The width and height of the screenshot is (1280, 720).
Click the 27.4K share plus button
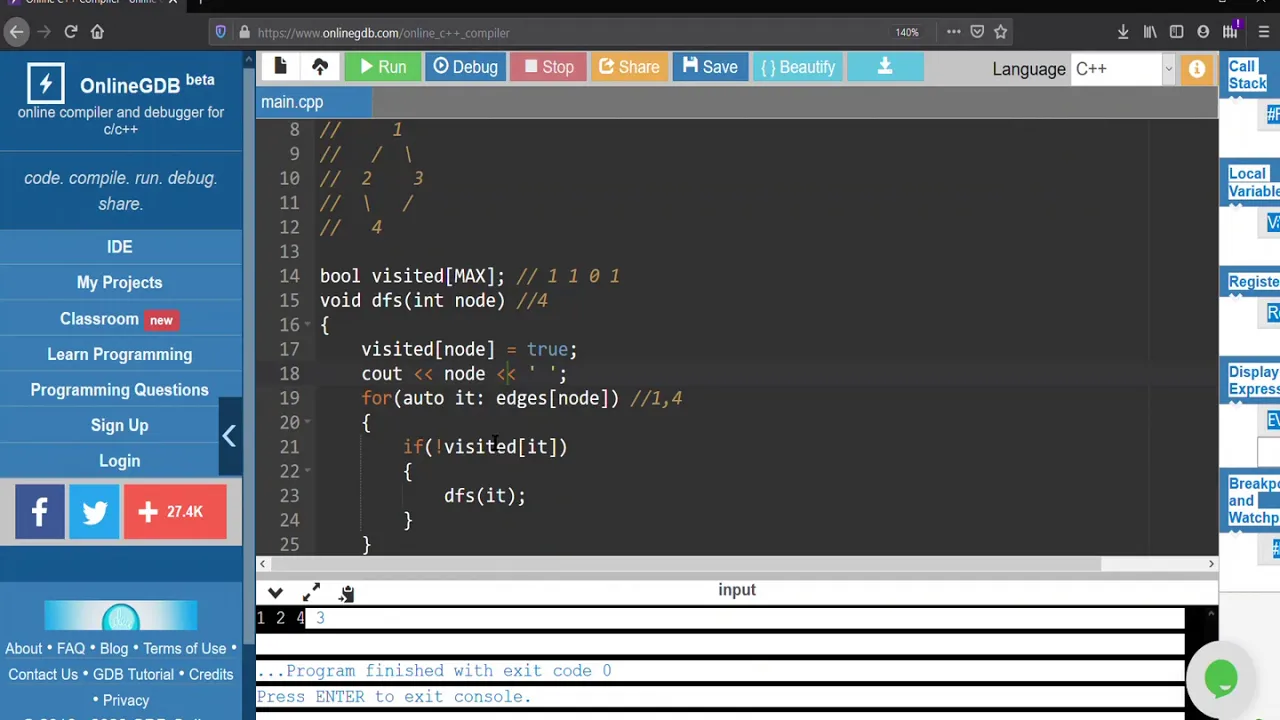[x=175, y=512]
